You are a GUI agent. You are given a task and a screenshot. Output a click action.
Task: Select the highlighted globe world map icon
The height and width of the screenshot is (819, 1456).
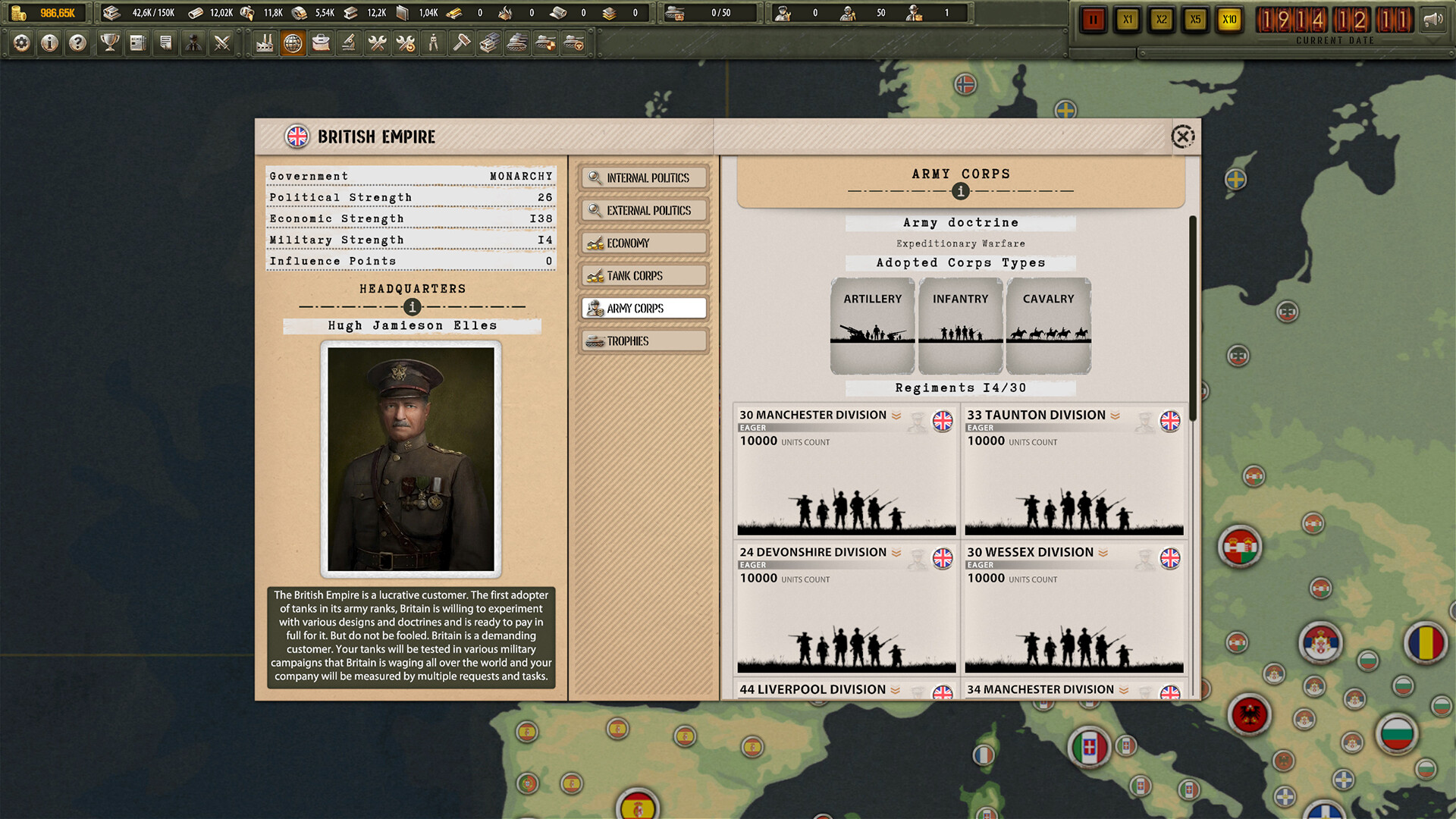click(292, 43)
